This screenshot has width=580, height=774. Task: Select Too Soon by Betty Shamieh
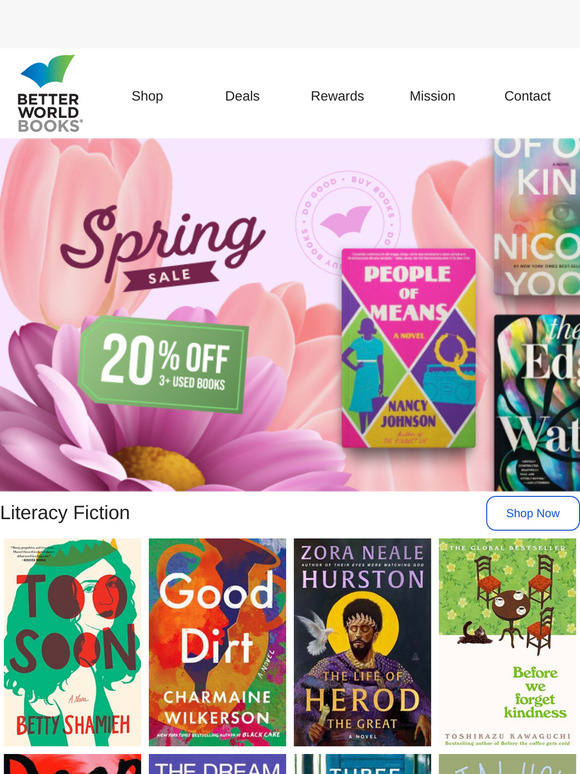pos(73,642)
